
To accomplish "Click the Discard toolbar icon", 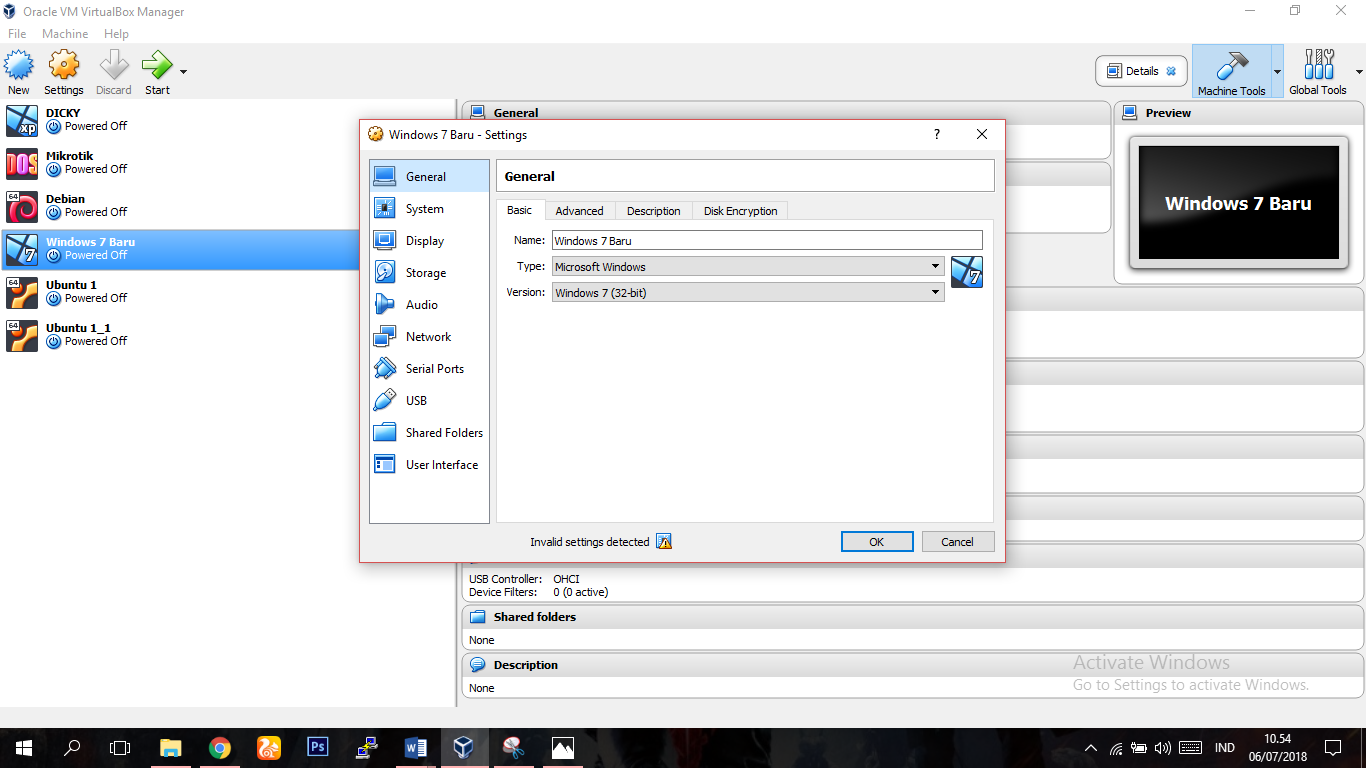I will point(114,72).
